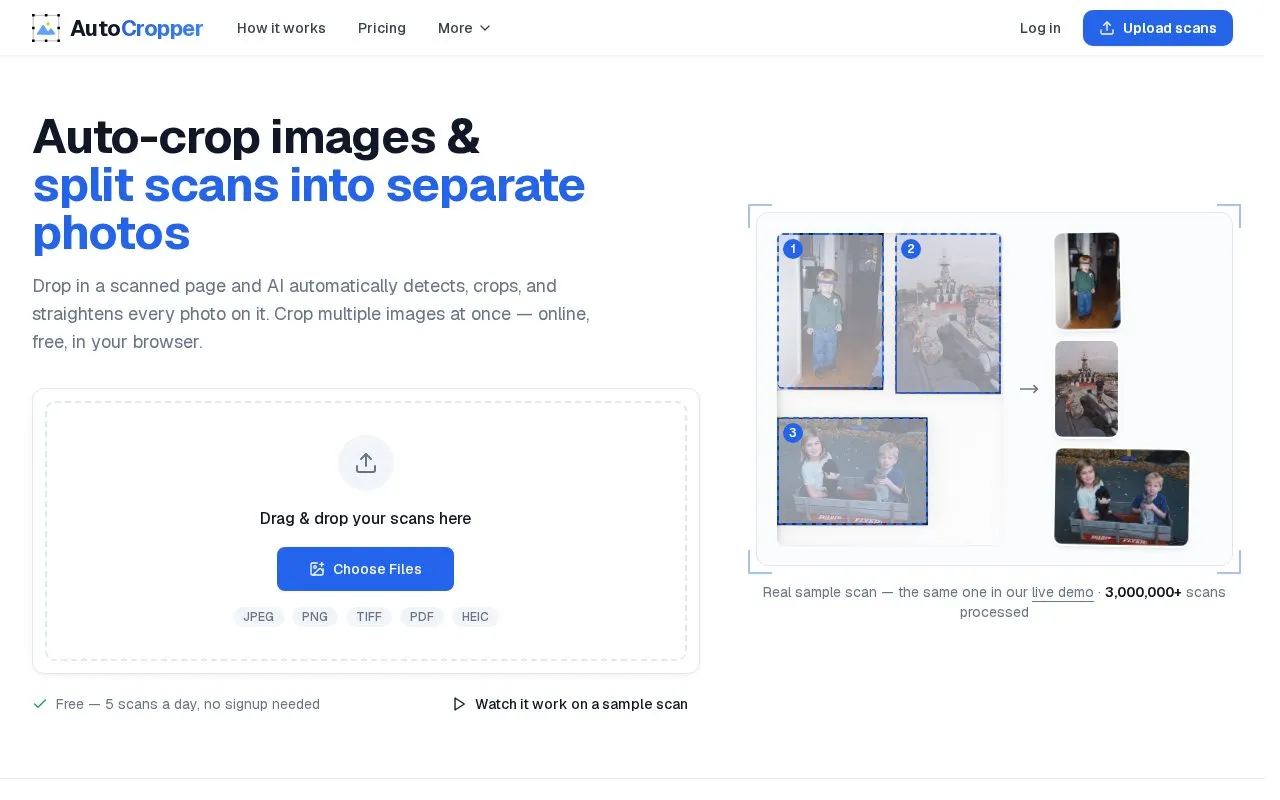Click the Choose Files button
The height and width of the screenshot is (800, 1280).
[365, 569]
